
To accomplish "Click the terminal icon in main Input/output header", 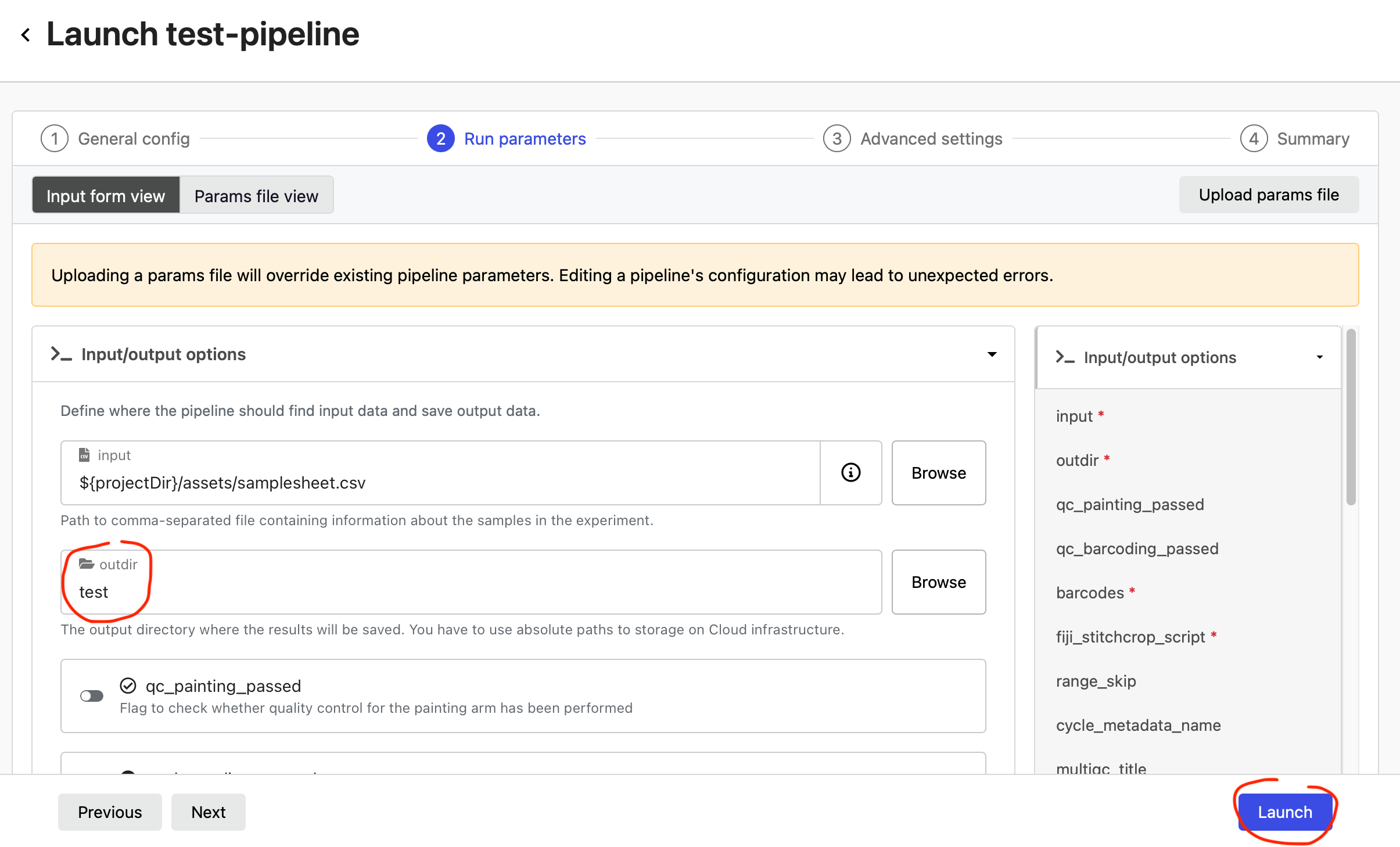I will tap(61, 354).
